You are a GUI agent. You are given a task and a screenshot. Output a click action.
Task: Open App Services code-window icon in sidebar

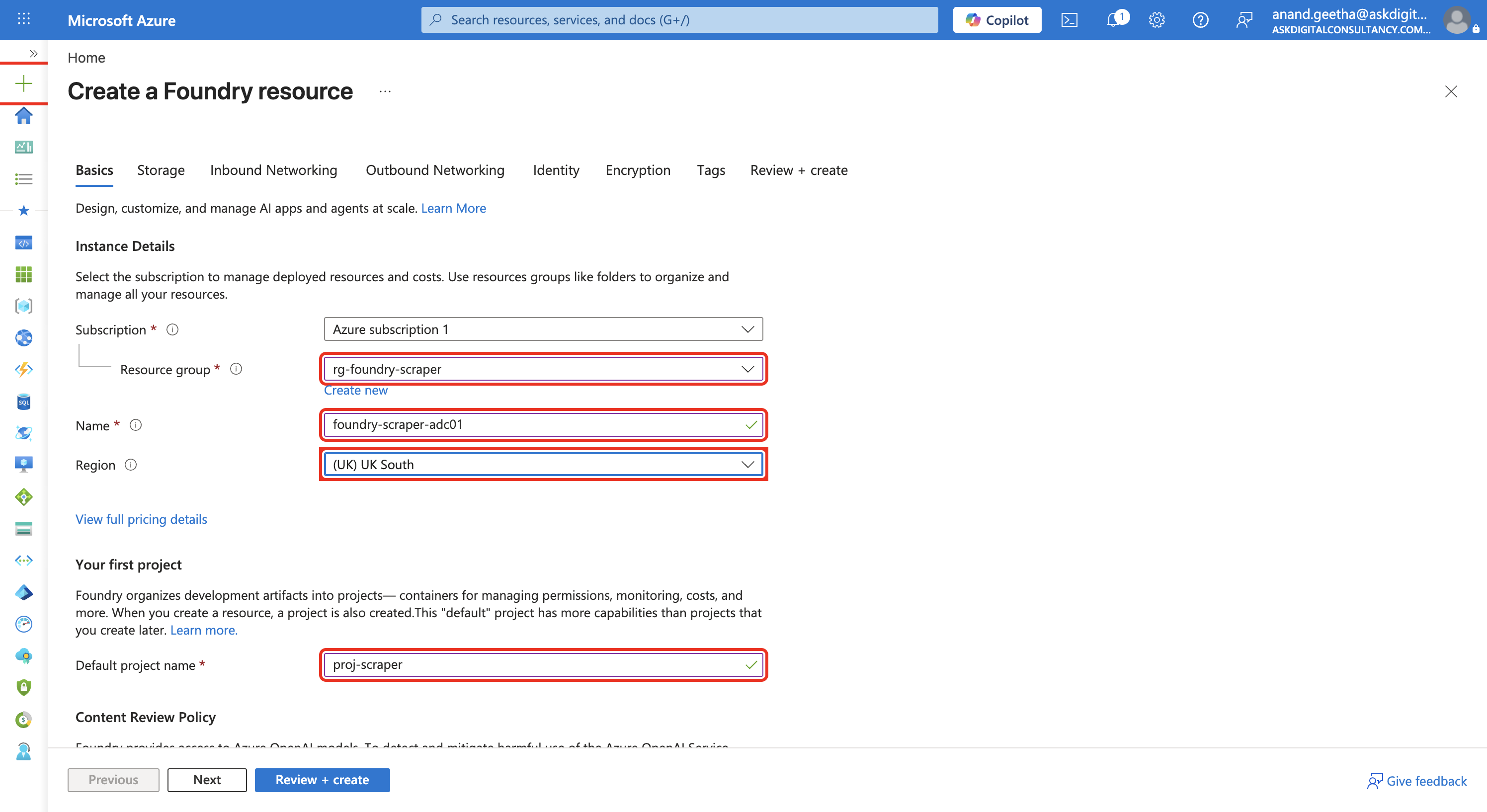pos(24,243)
